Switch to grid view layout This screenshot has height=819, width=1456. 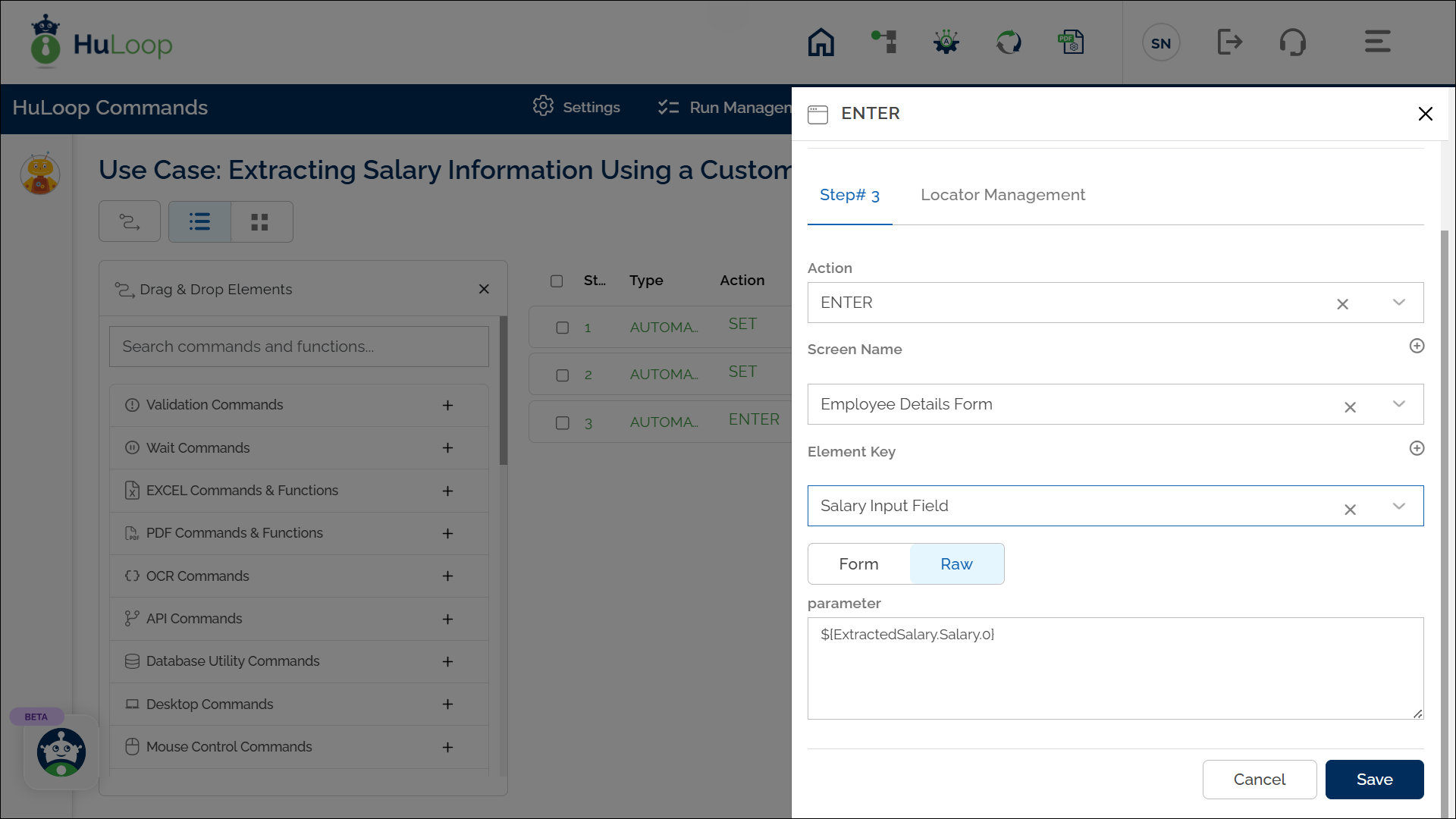point(260,222)
